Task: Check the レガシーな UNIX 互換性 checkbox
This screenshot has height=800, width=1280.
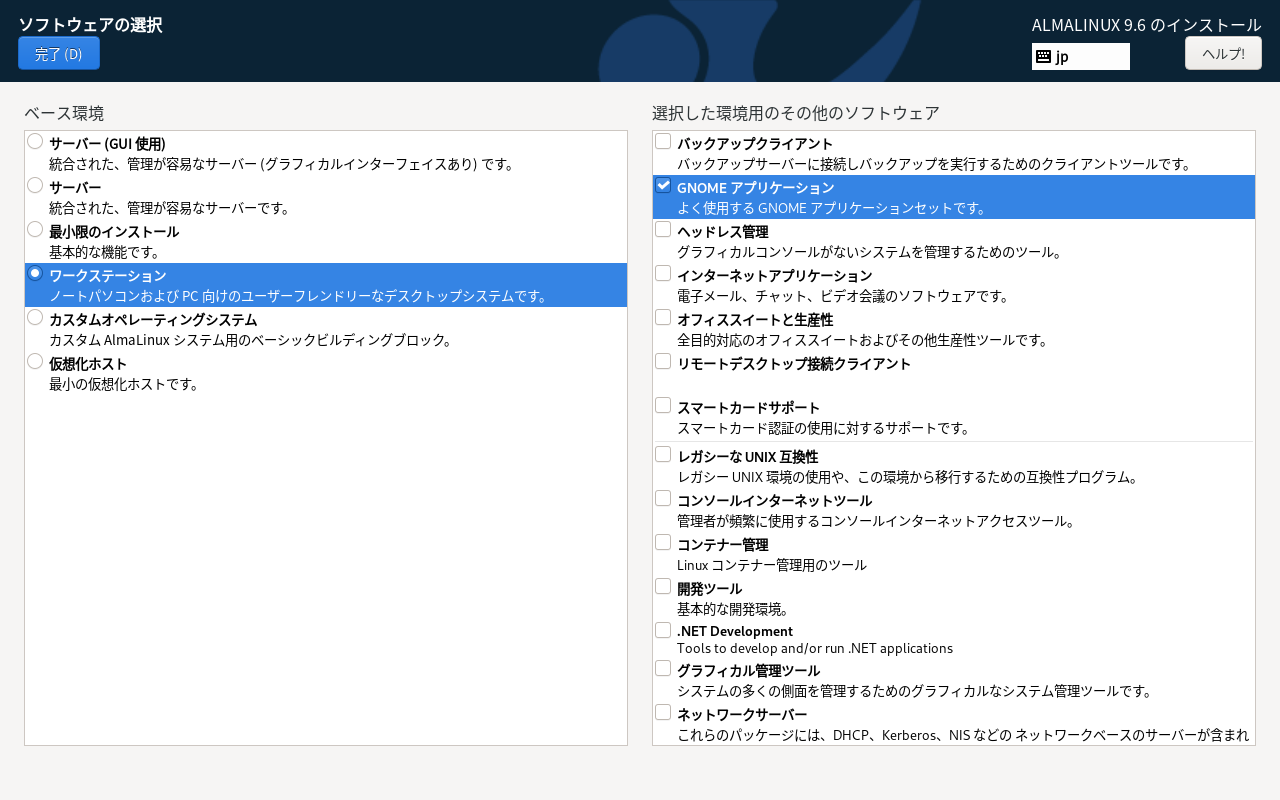Action: click(663, 454)
